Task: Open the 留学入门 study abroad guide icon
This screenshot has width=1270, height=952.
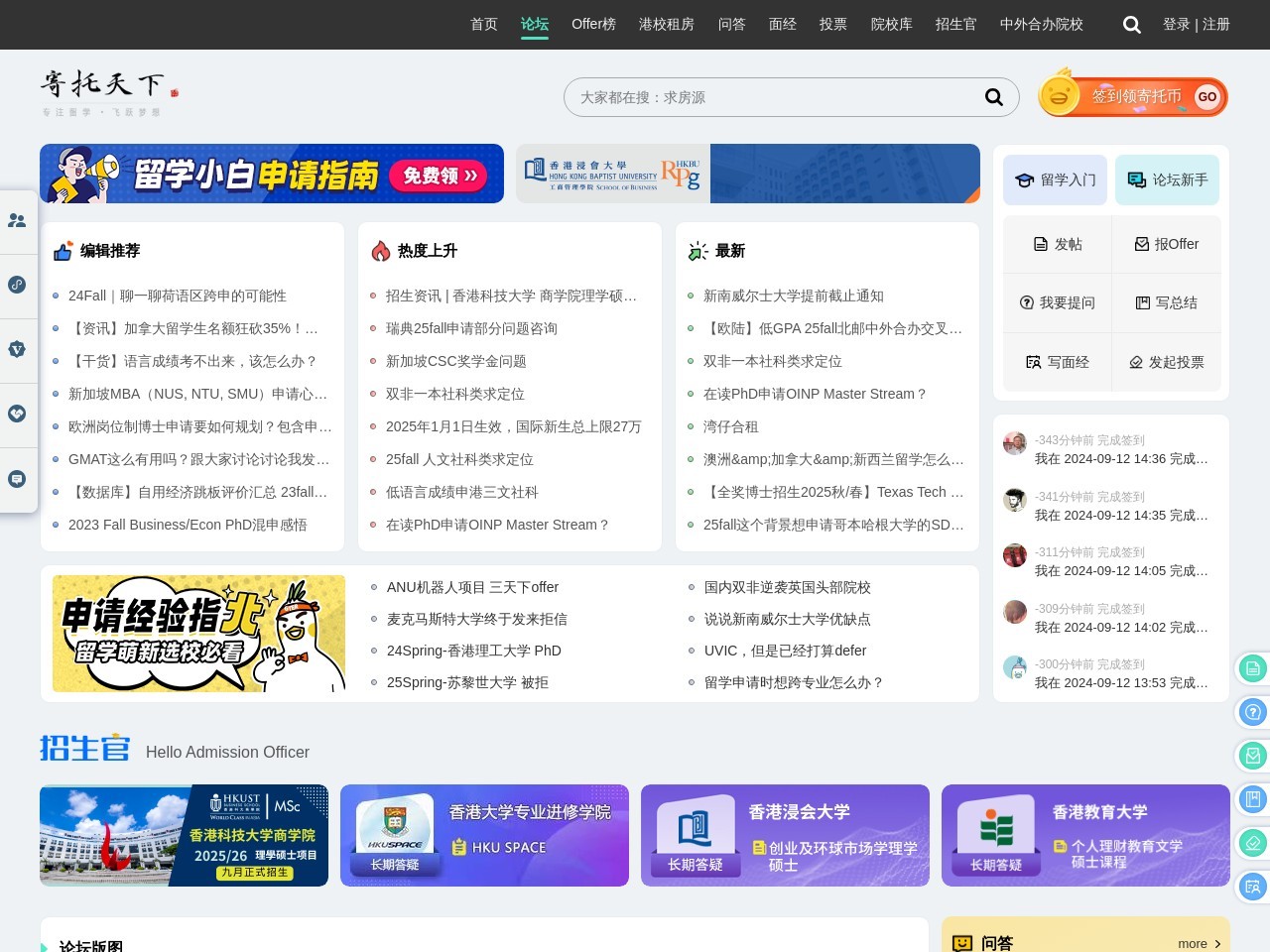Action: coord(1055,179)
